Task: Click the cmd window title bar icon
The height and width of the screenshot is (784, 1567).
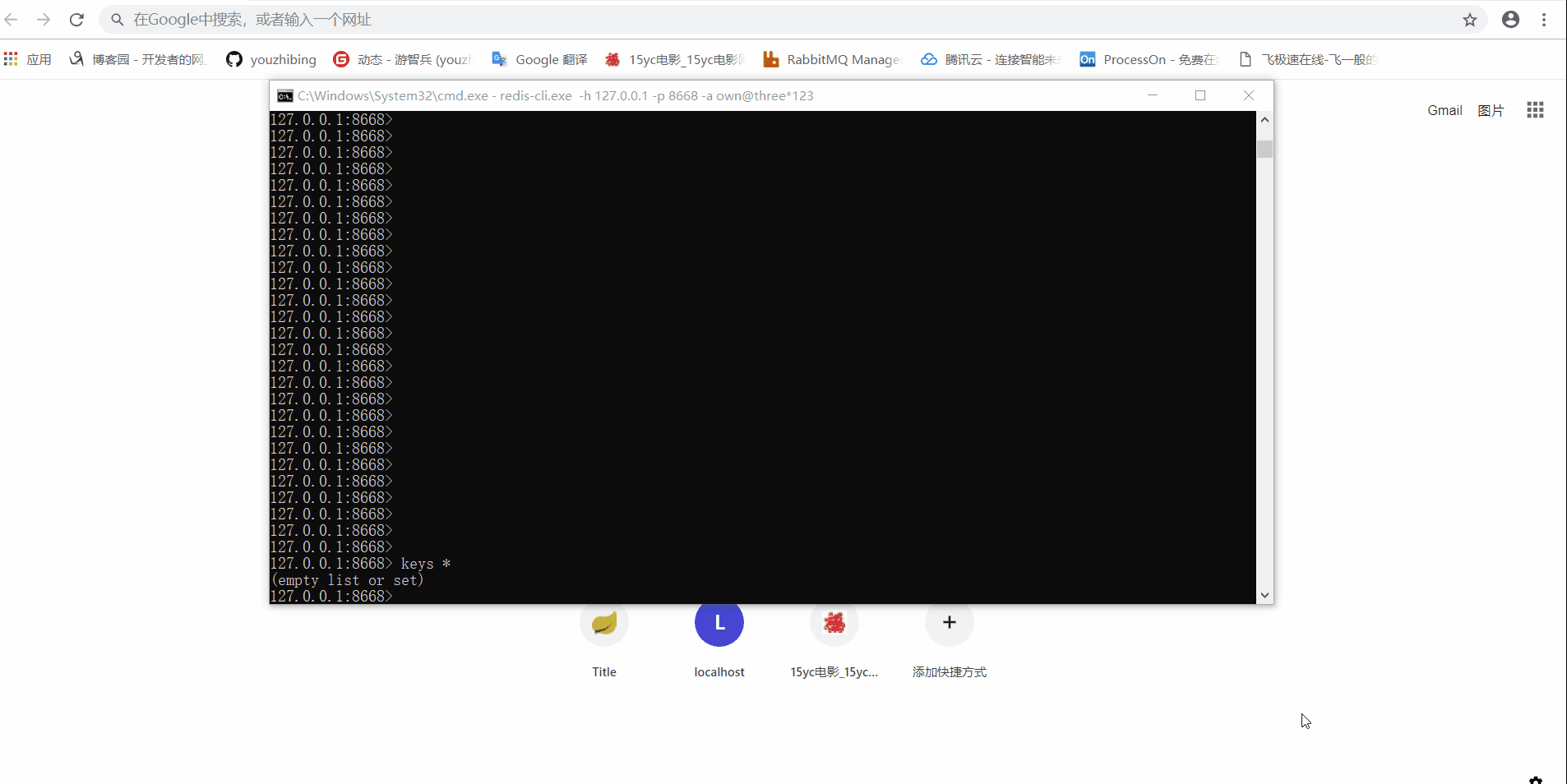Action: click(x=284, y=96)
